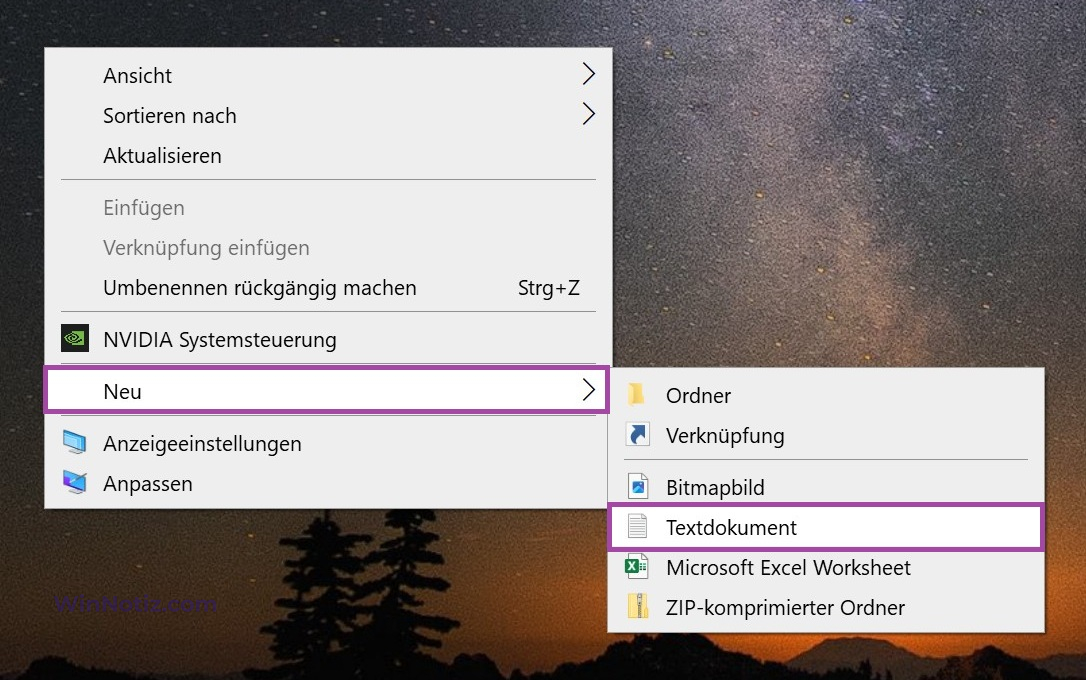Open the Ansicht menu entry label
Viewport: 1086px width, 680px height.
(137, 76)
